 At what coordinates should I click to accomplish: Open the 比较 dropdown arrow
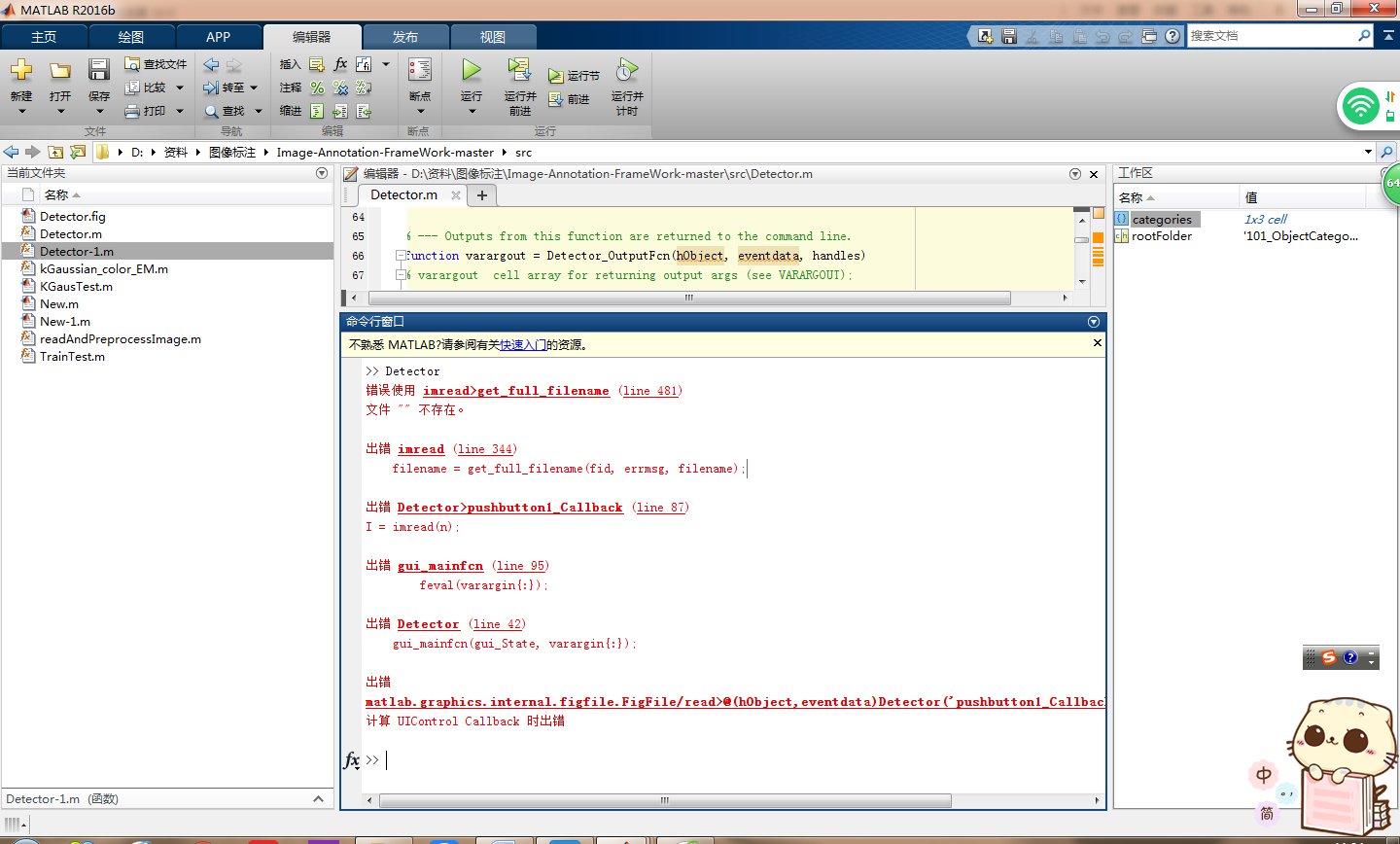coord(180,88)
